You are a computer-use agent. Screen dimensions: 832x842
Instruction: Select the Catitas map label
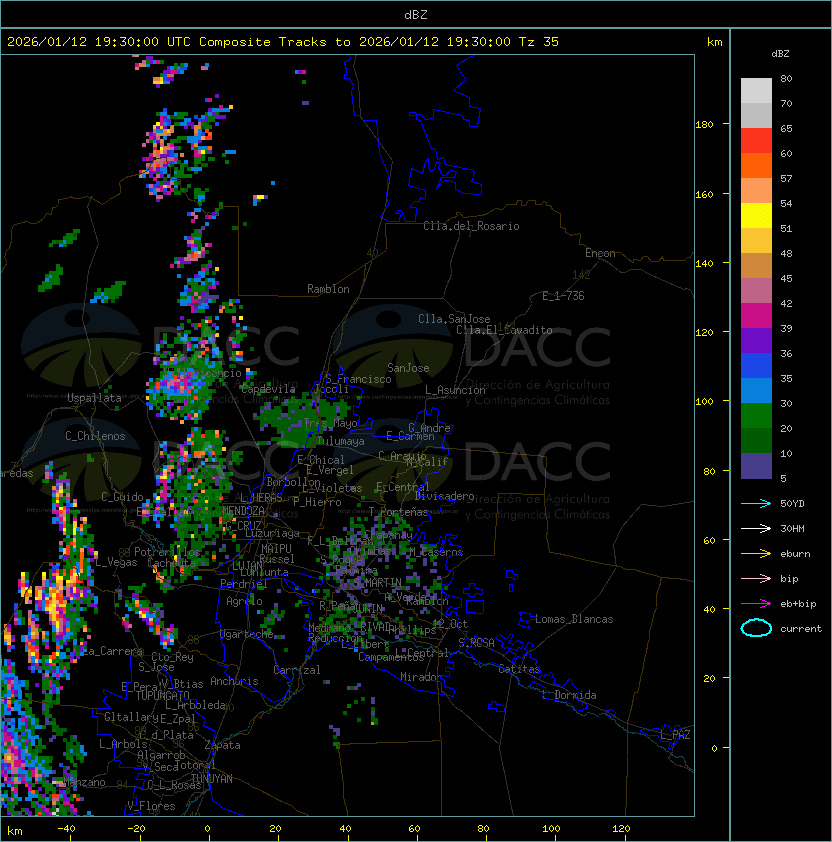519,669
